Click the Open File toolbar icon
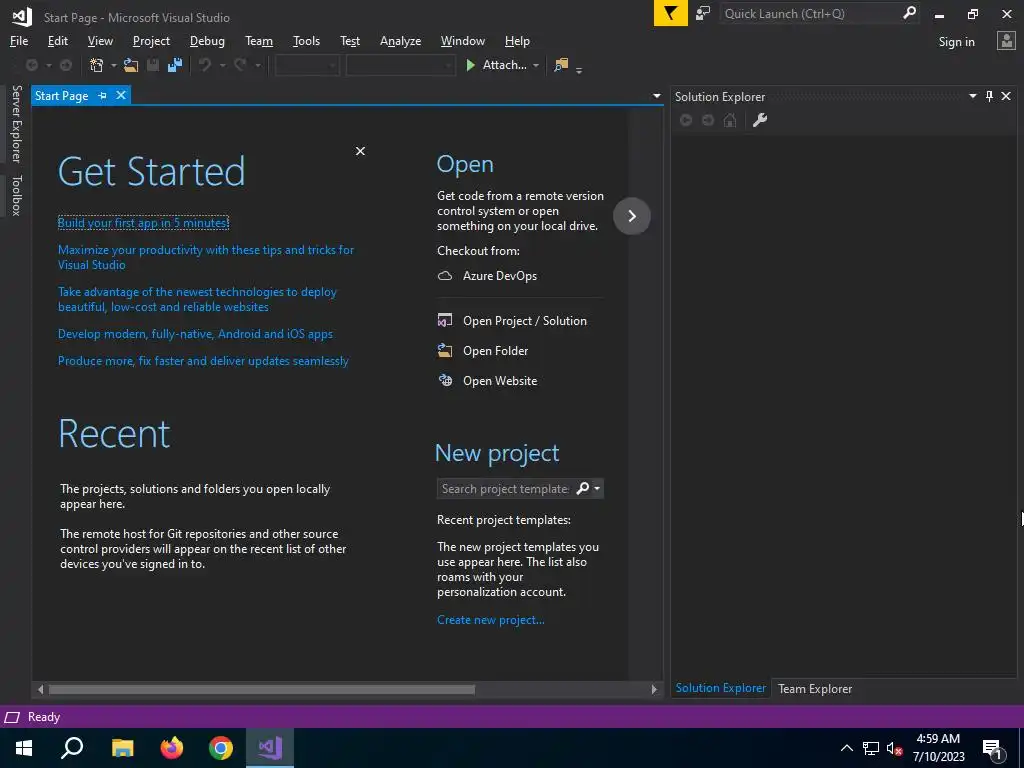Viewport: 1024px width, 768px height. [x=131, y=65]
